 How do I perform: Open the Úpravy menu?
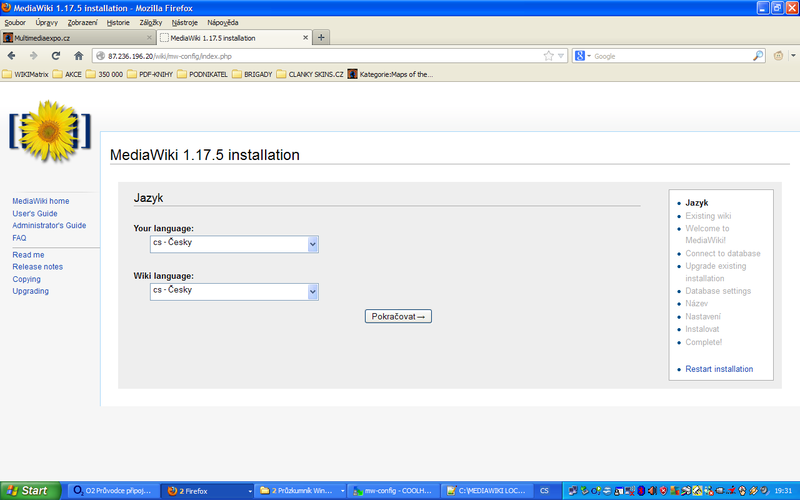click(46, 22)
